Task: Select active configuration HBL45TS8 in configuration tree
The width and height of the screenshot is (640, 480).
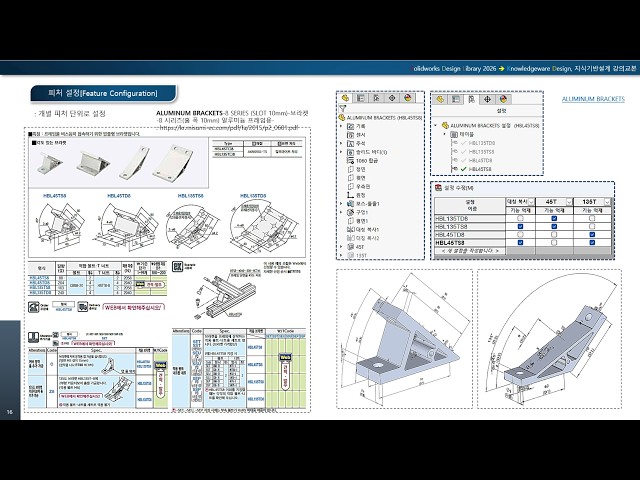Action: pos(480,169)
